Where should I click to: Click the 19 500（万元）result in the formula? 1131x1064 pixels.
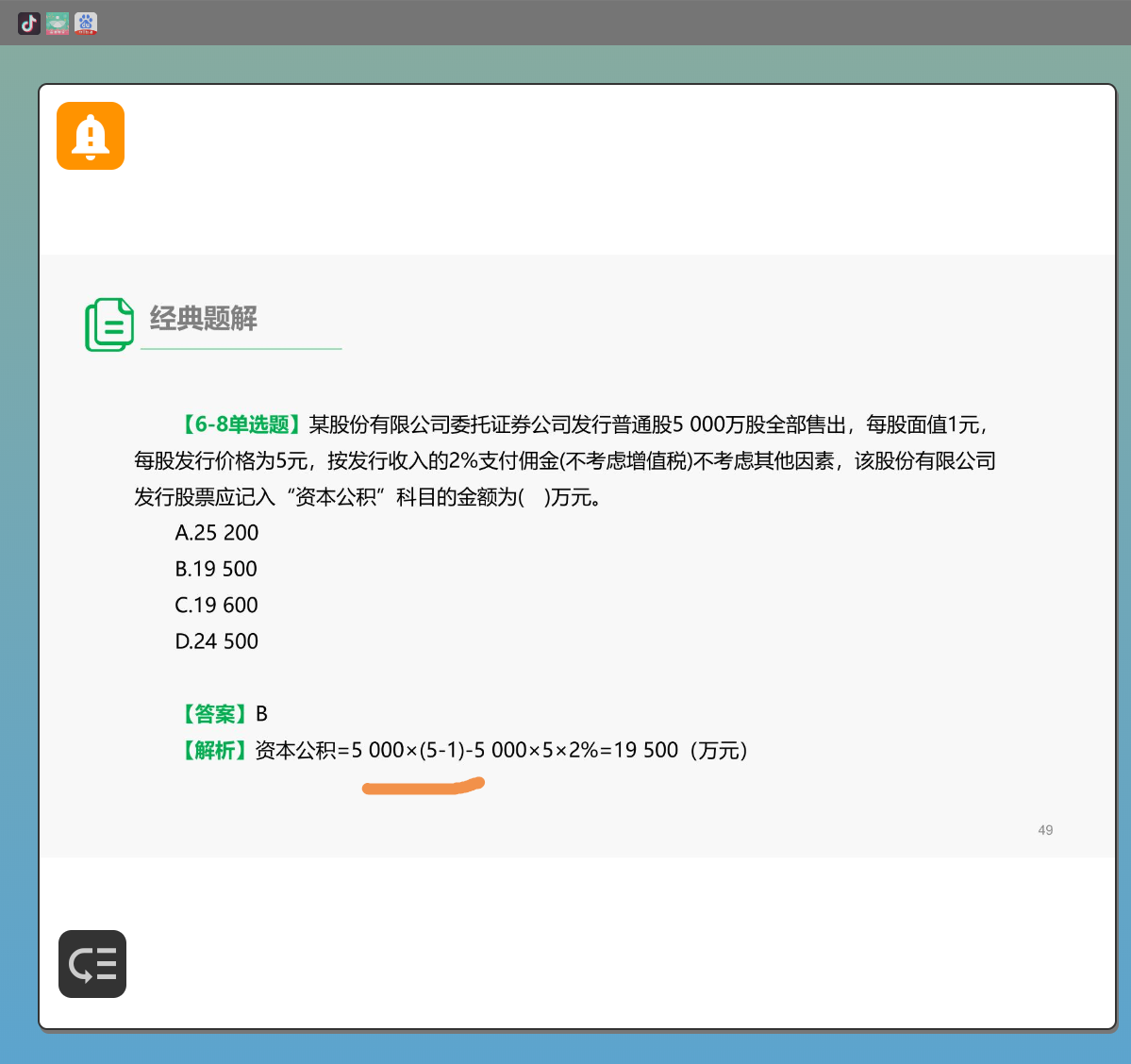pos(680,750)
